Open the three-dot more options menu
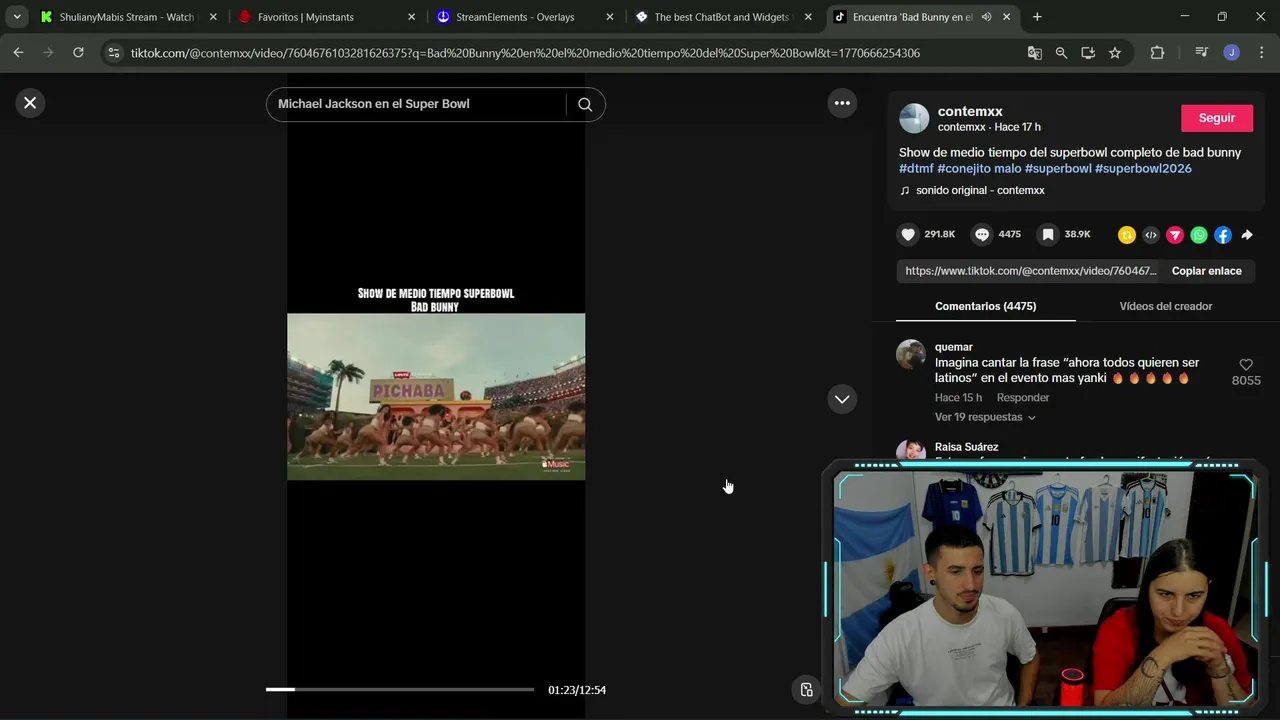This screenshot has height=720, width=1280. pos(842,103)
